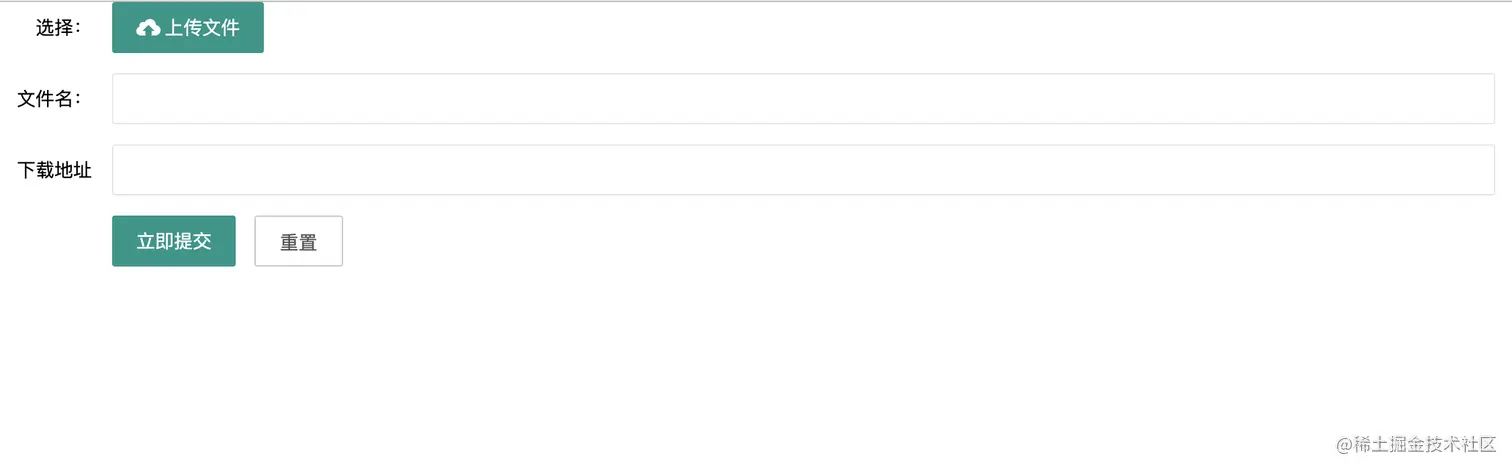Place cursor in the file name box
1512x470 pixels.
tap(803, 99)
